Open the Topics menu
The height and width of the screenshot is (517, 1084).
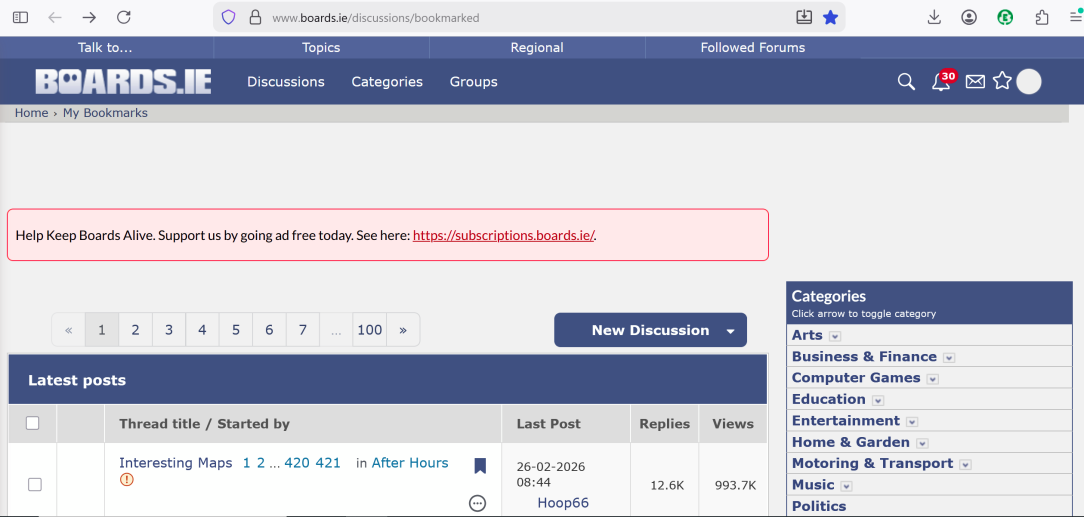click(x=321, y=48)
